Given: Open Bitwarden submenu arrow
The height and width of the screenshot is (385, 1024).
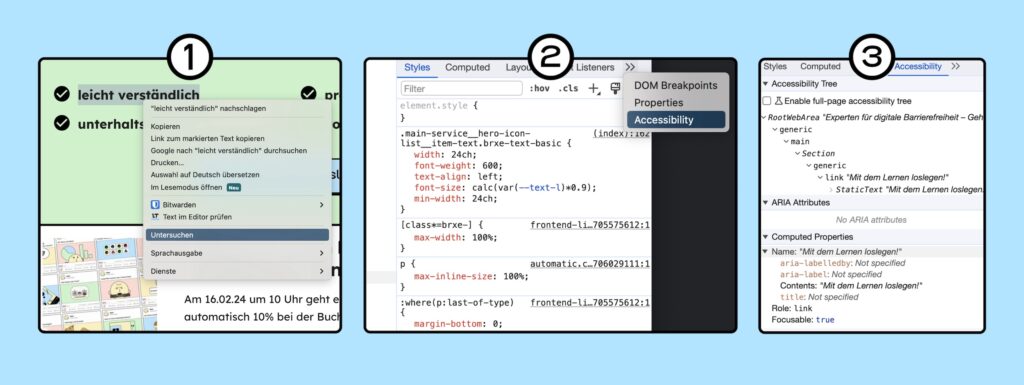Looking at the screenshot, I should [321, 205].
